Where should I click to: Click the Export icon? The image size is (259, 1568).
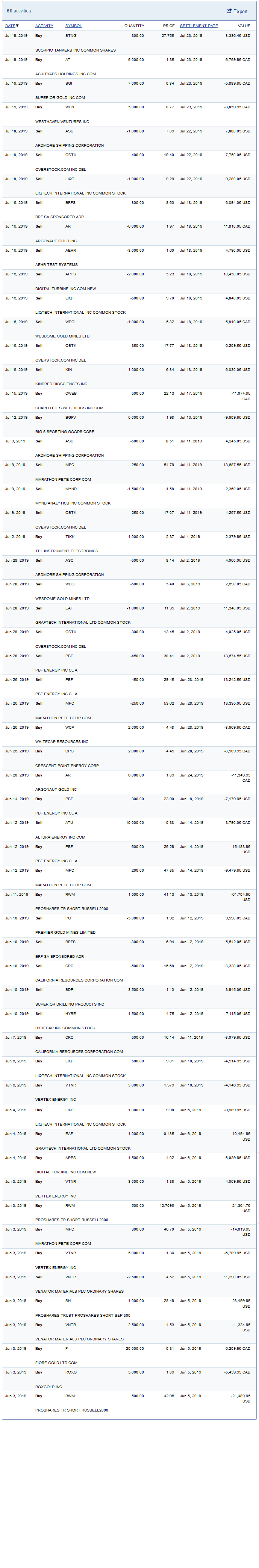[x=229, y=11]
